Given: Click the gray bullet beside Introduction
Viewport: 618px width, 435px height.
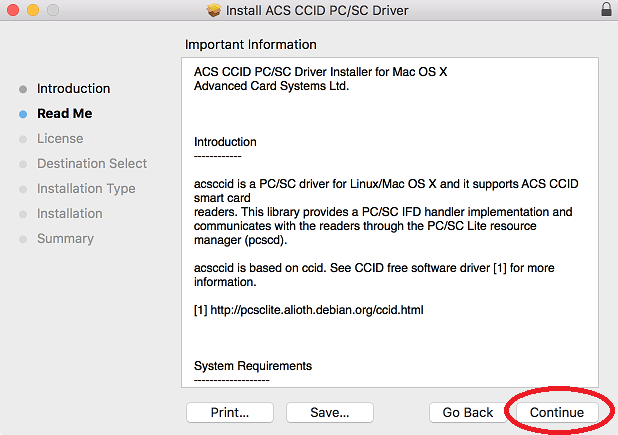Looking at the screenshot, I should coord(23,89).
